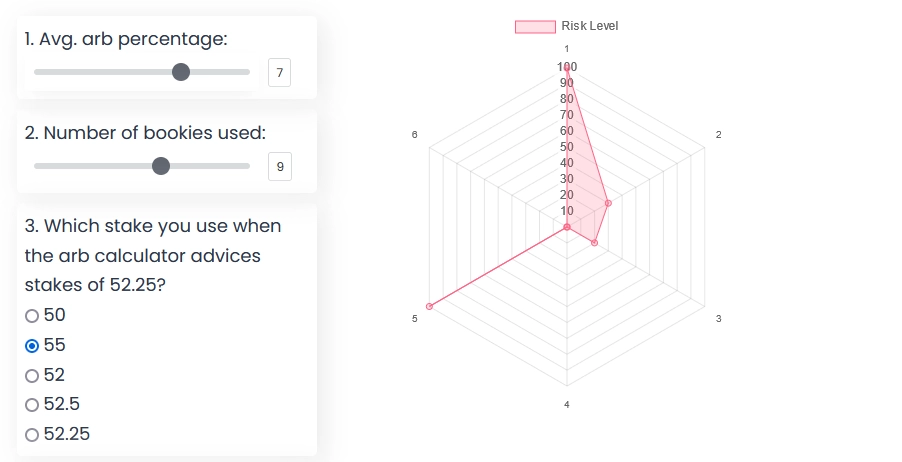Viewport: 902px width, 462px height.
Task: Toggle the Risk Level legend swatch
Action: pos(535,26)
